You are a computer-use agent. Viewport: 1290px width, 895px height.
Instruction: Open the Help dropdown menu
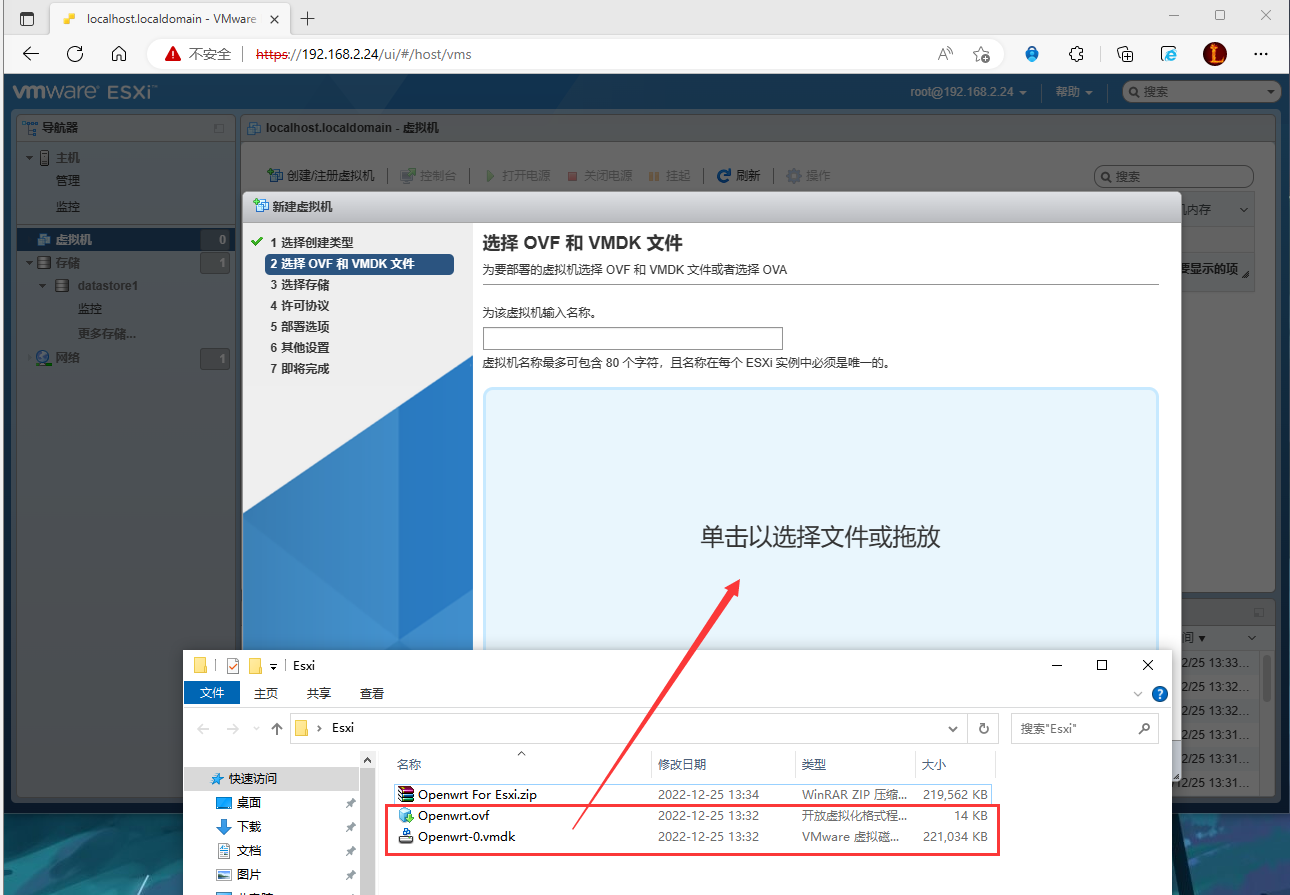[x=1073, y=92]
